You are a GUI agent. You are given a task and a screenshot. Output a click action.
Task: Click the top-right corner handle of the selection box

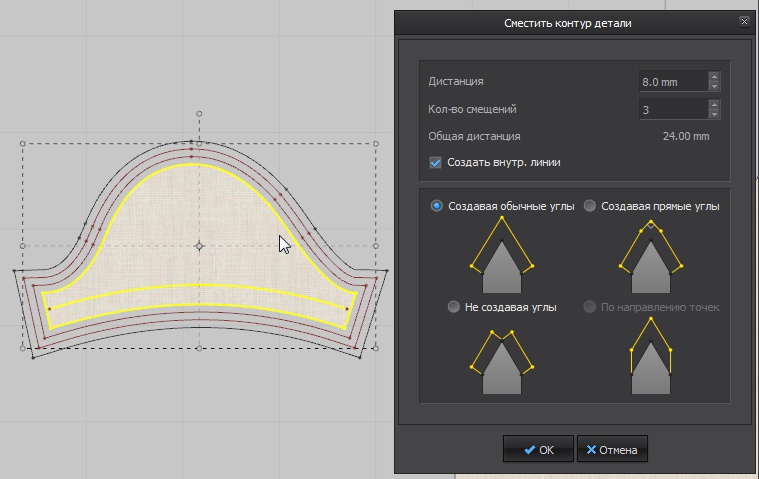click(376, 144)
